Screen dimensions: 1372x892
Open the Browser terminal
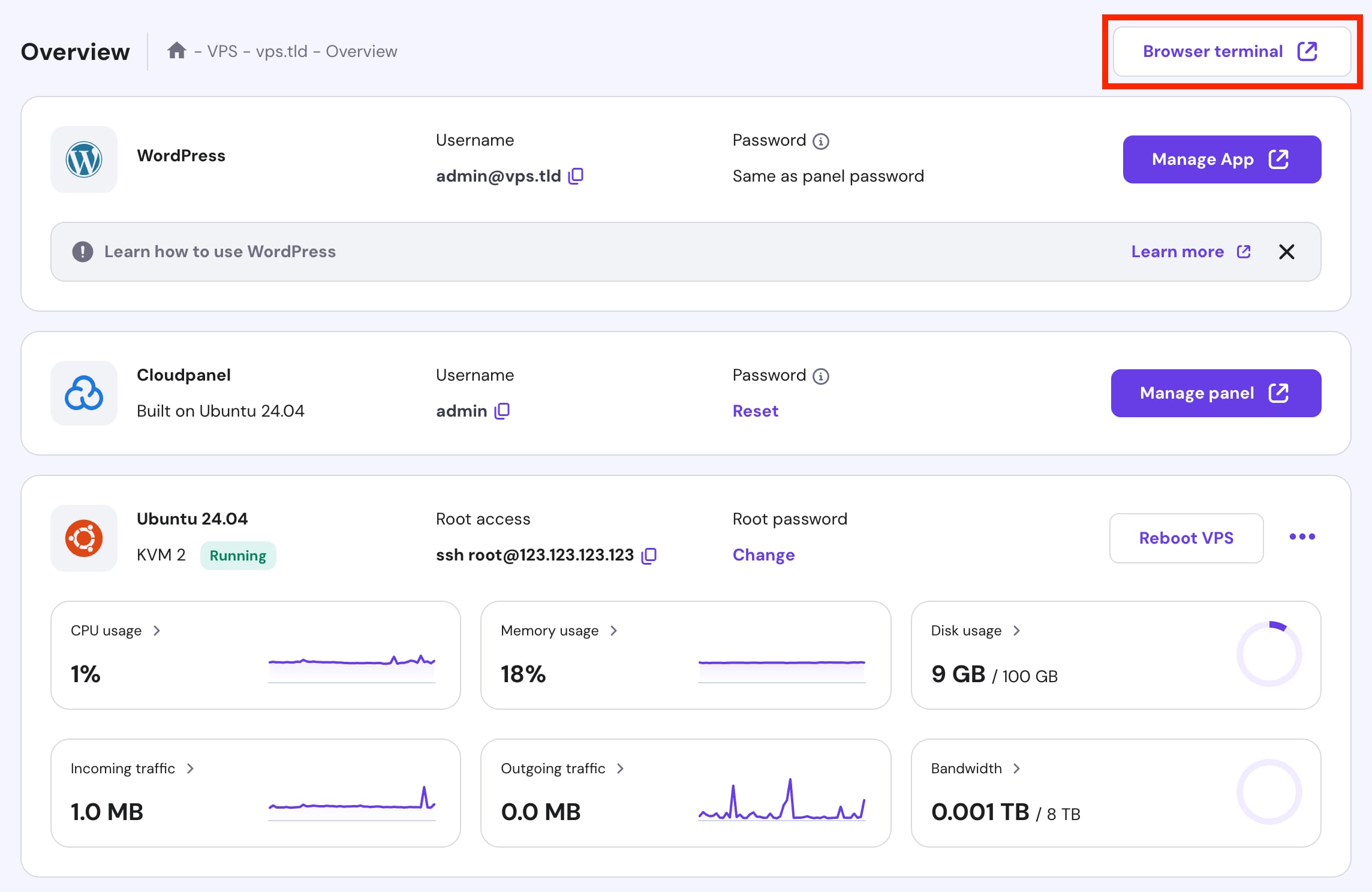coord(1231,52)
